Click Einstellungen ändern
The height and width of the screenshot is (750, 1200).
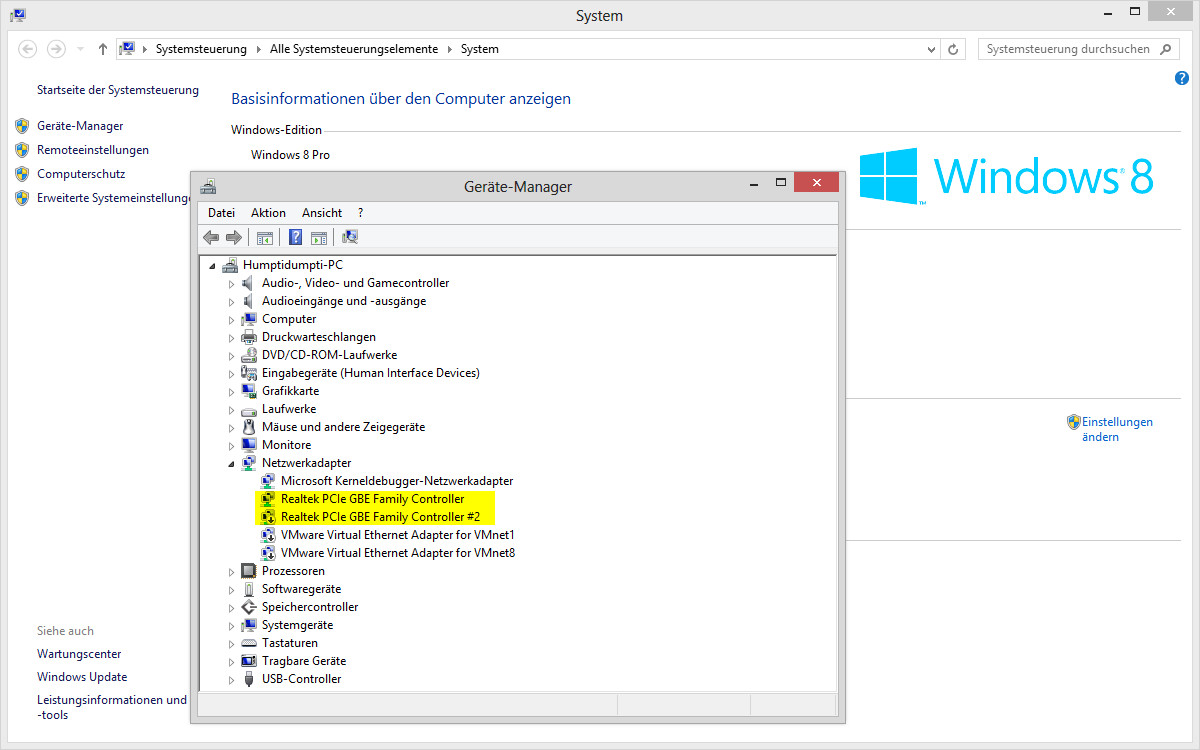click(1117, 429)
